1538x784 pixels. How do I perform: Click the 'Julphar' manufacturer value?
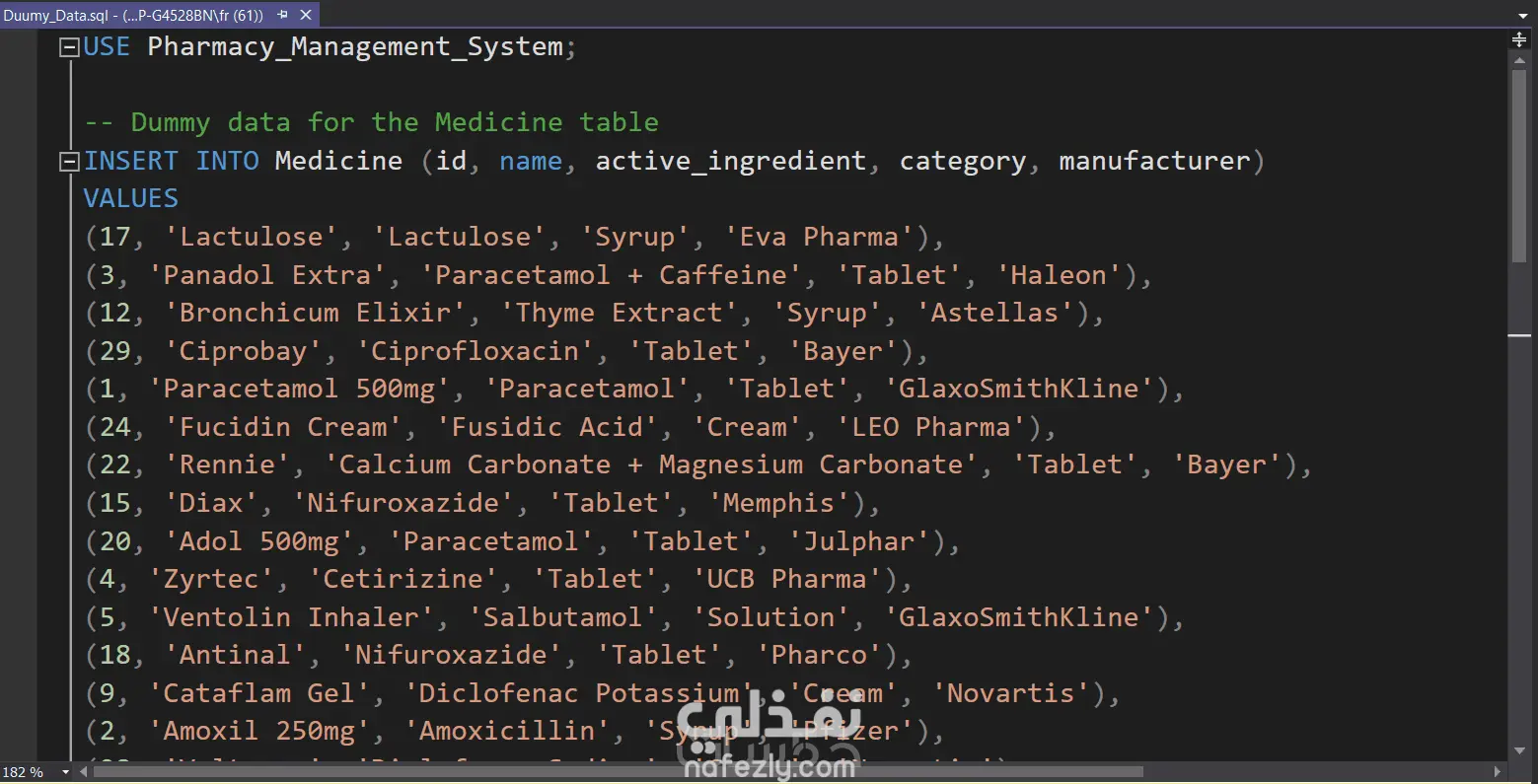(858, 542)
